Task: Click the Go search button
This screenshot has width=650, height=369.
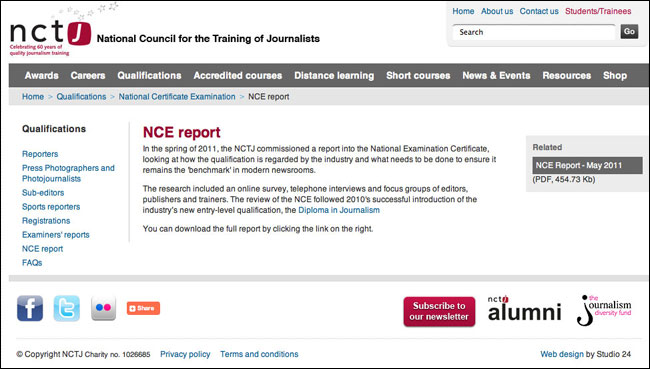Action: tap(629, 32)
